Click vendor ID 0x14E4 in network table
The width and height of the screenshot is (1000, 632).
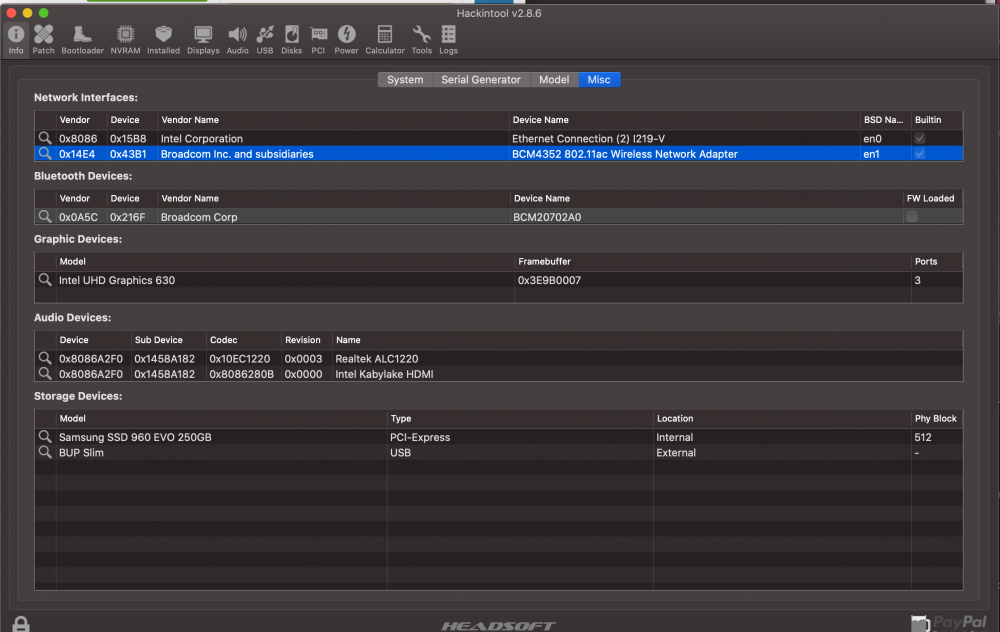(77, 154)
